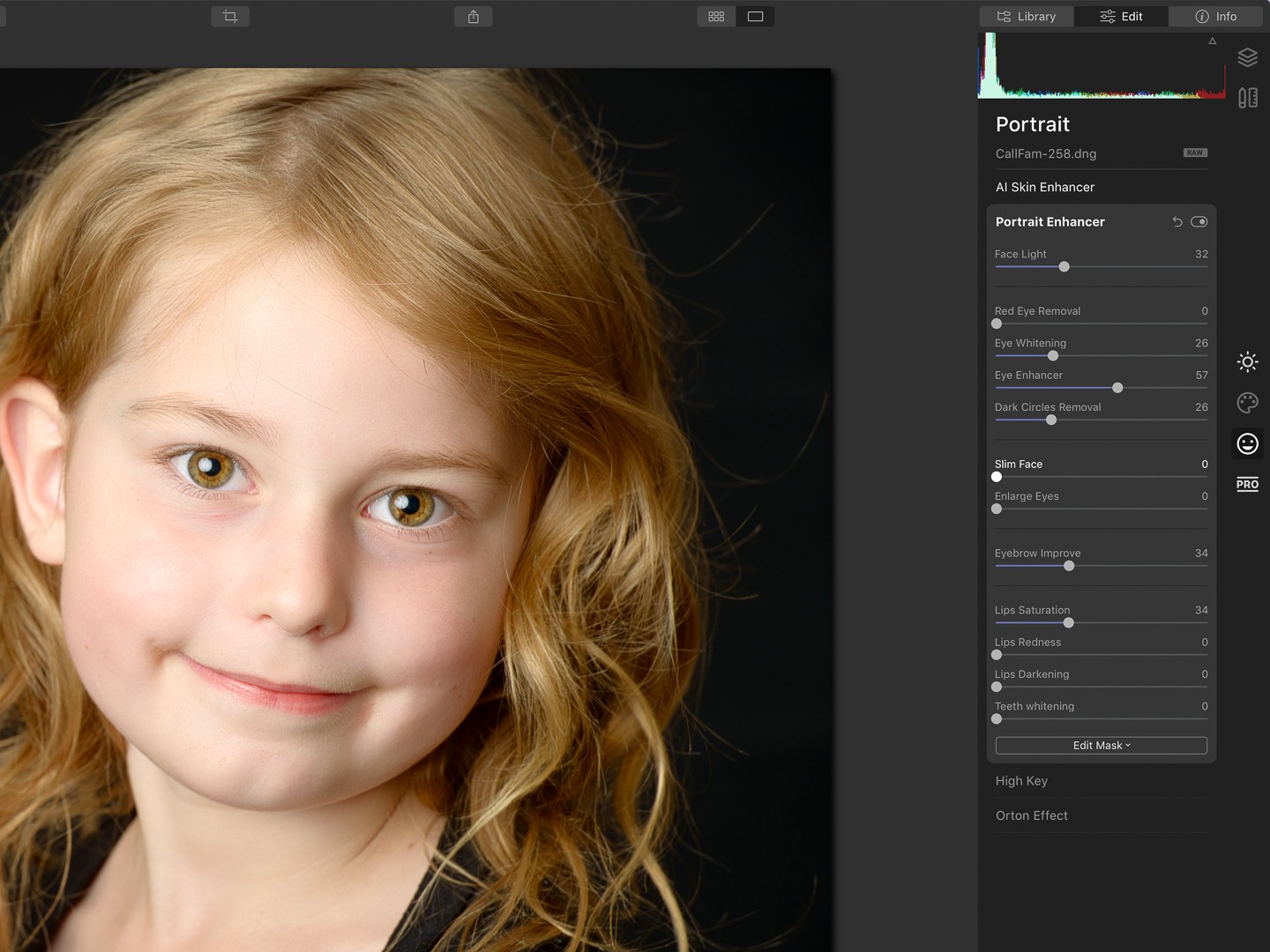Expand the Orton Effect section
The height and width of the screenshot is (952, 1270).
(1032, 815)
